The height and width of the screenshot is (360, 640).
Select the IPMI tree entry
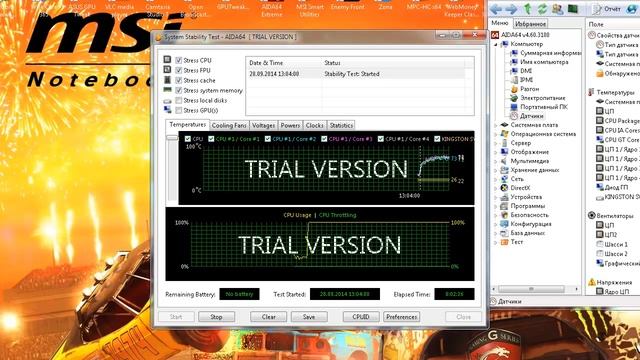coord(526,80)
